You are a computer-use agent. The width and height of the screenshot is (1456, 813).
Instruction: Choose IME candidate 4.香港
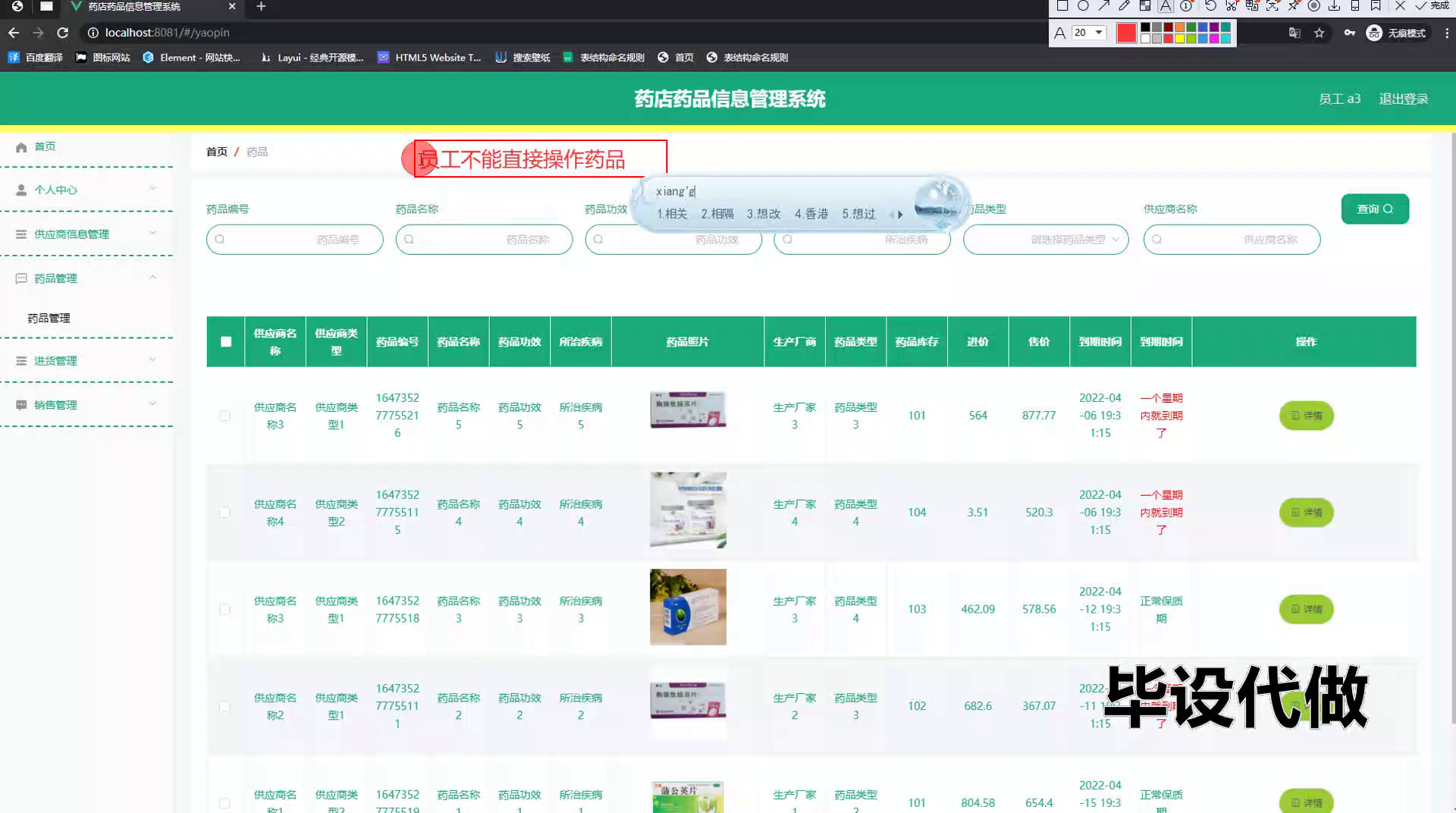(x=811, y=214)
